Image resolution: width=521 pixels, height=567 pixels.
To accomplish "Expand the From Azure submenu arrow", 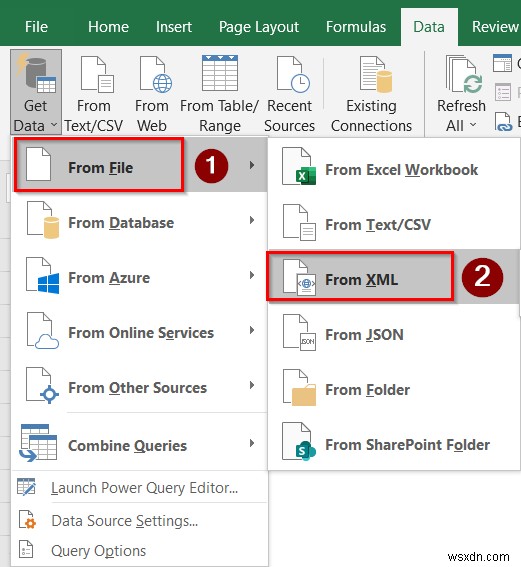I will point(252,275).
